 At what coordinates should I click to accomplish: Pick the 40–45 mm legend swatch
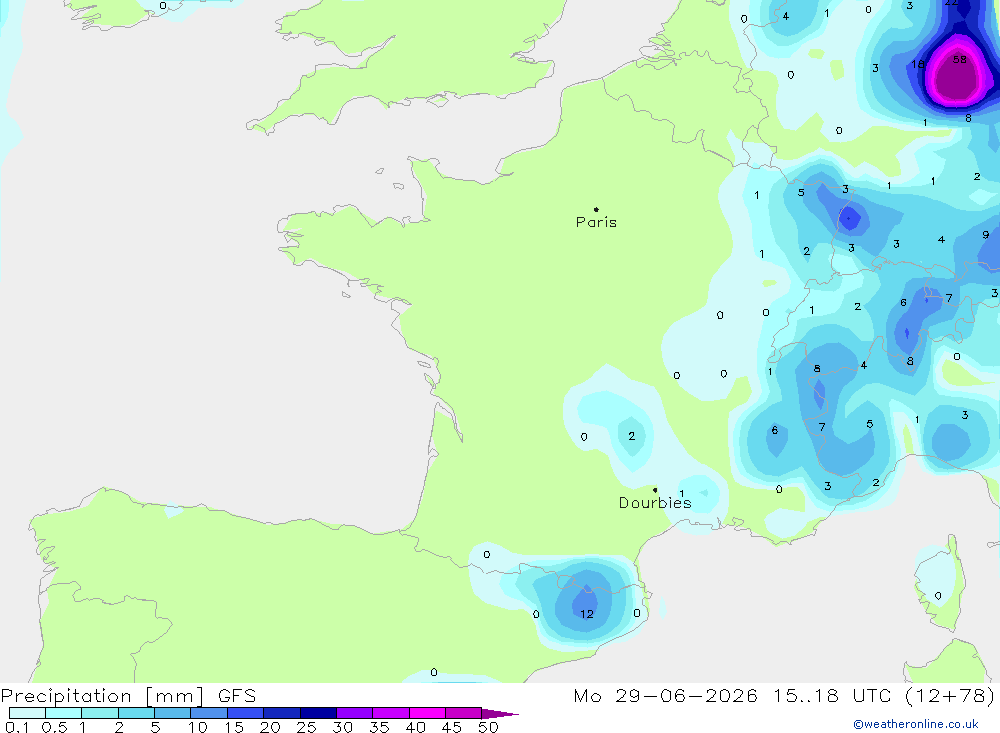coord(427,713)
